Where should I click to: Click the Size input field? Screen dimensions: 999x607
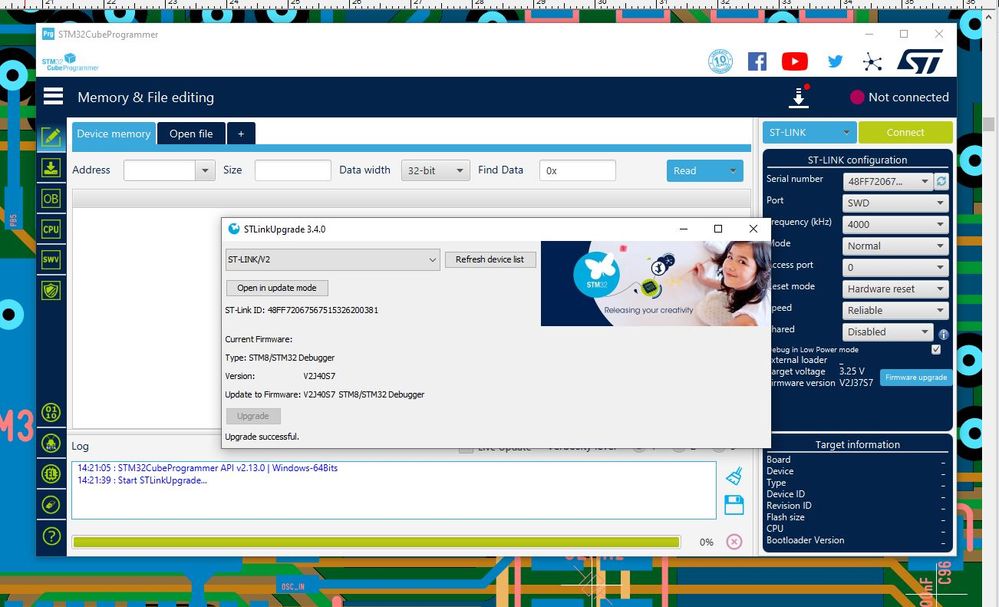pyautogui.click(x=292, y=171)
